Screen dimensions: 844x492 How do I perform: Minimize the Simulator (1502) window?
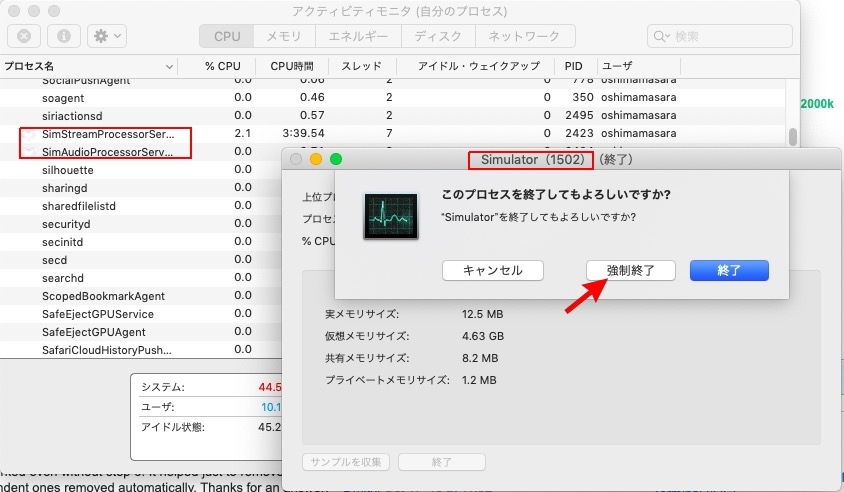(316, 159)
